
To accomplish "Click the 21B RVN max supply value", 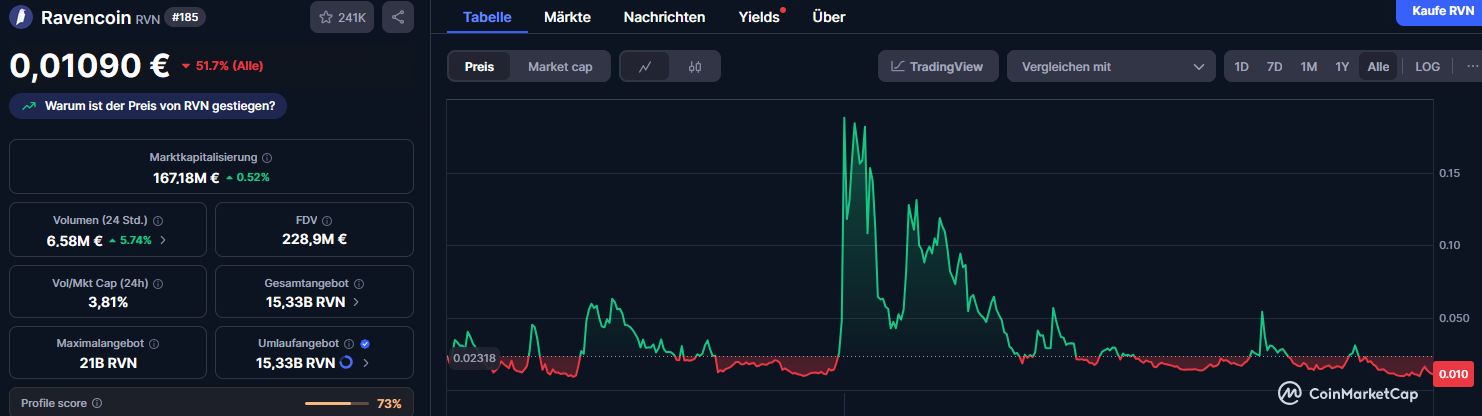I will 108,362.
